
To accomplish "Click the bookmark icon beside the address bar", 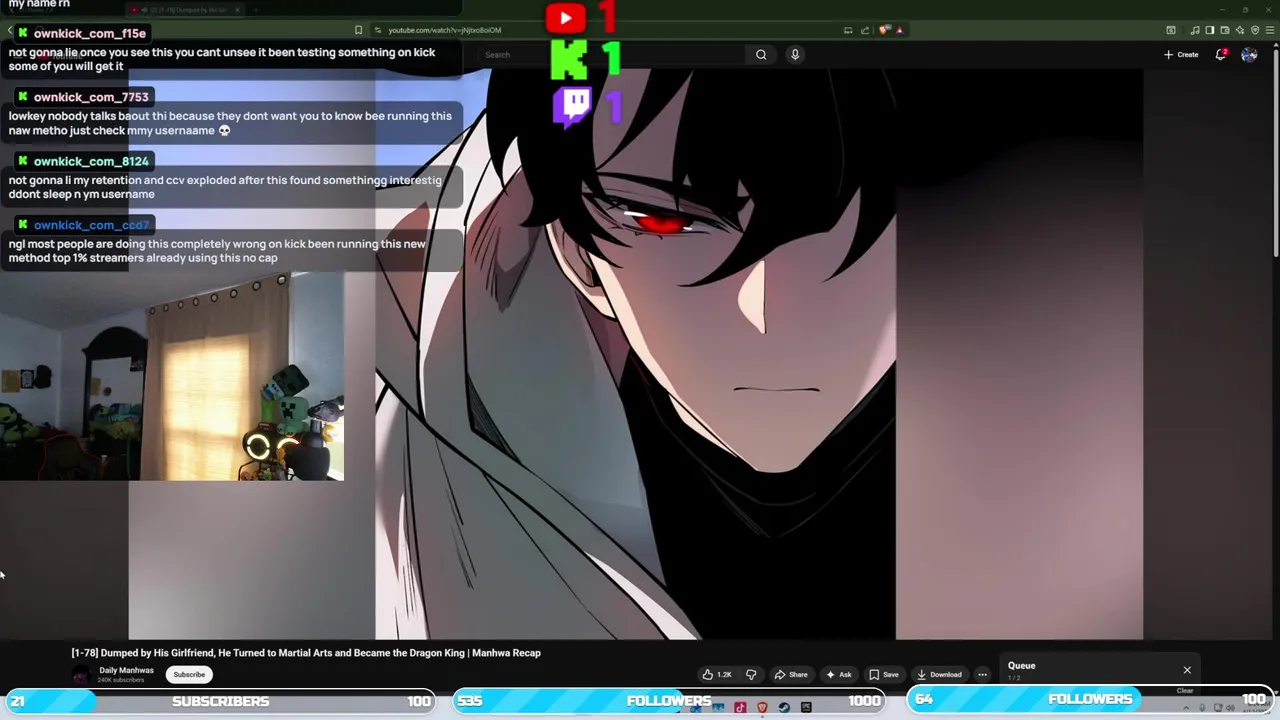I will (x=358, y=30).
